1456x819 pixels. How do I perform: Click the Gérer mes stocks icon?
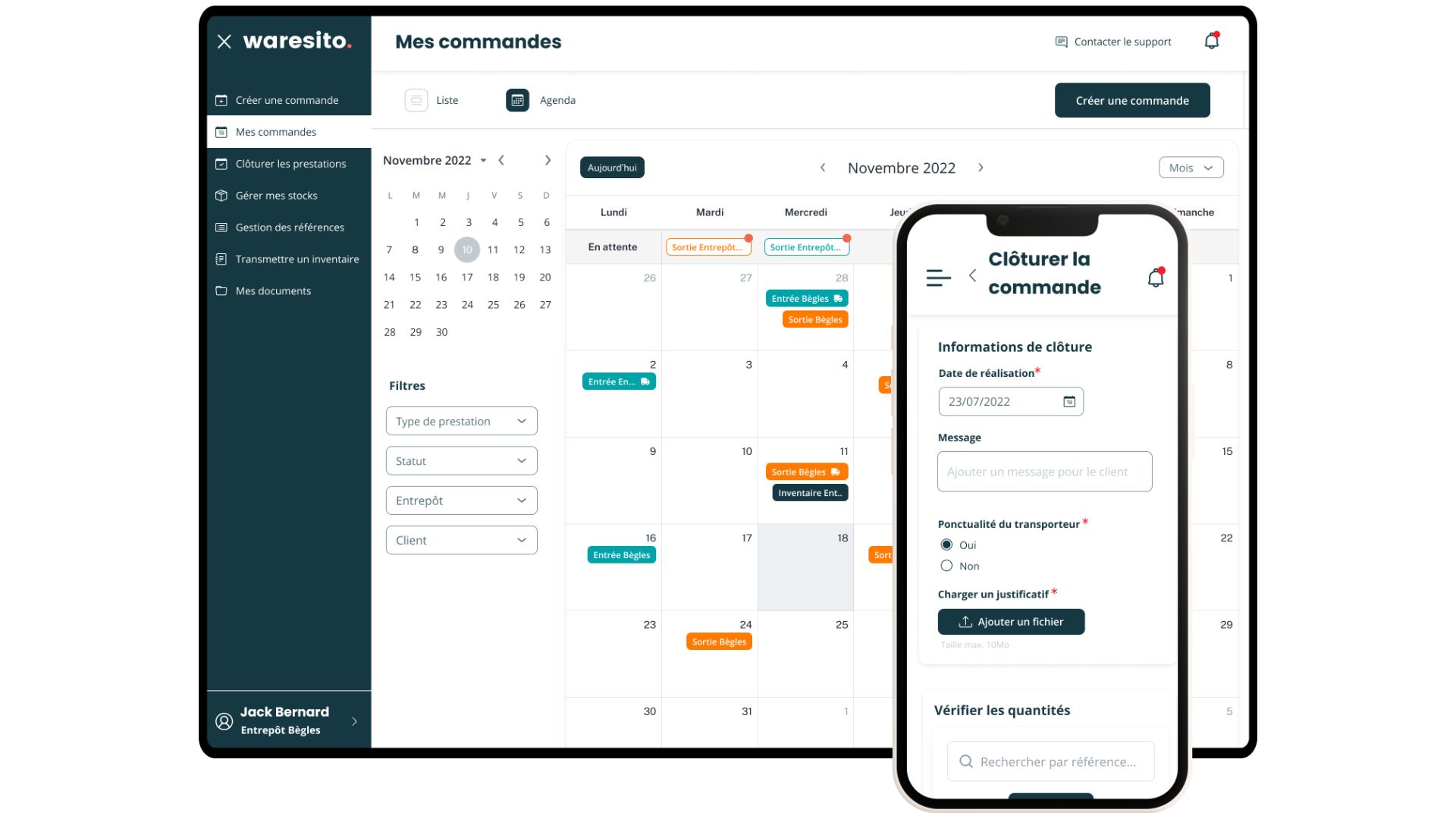(221, 195)
